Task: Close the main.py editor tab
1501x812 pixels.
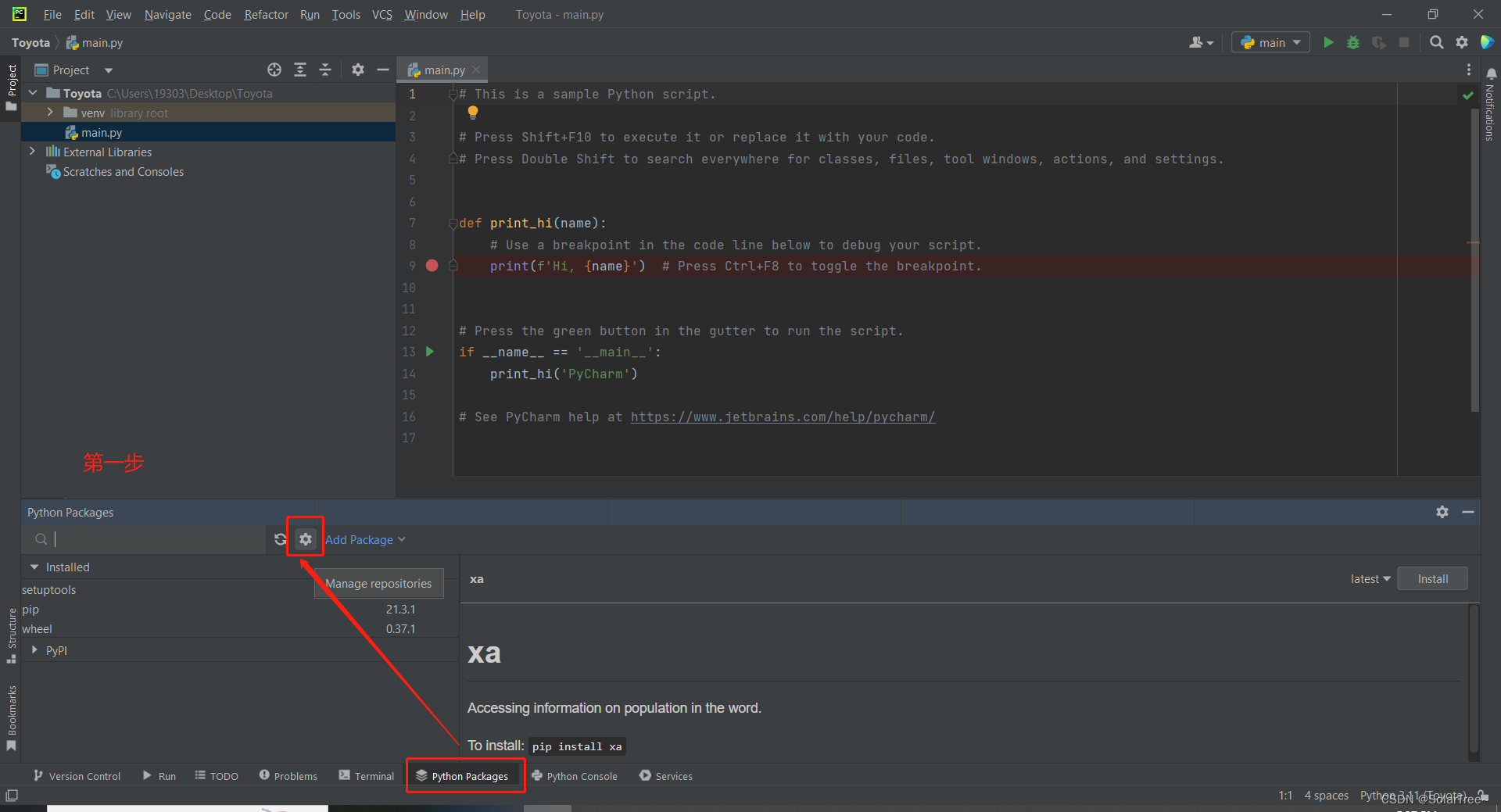Action: (x=476, y=70)
